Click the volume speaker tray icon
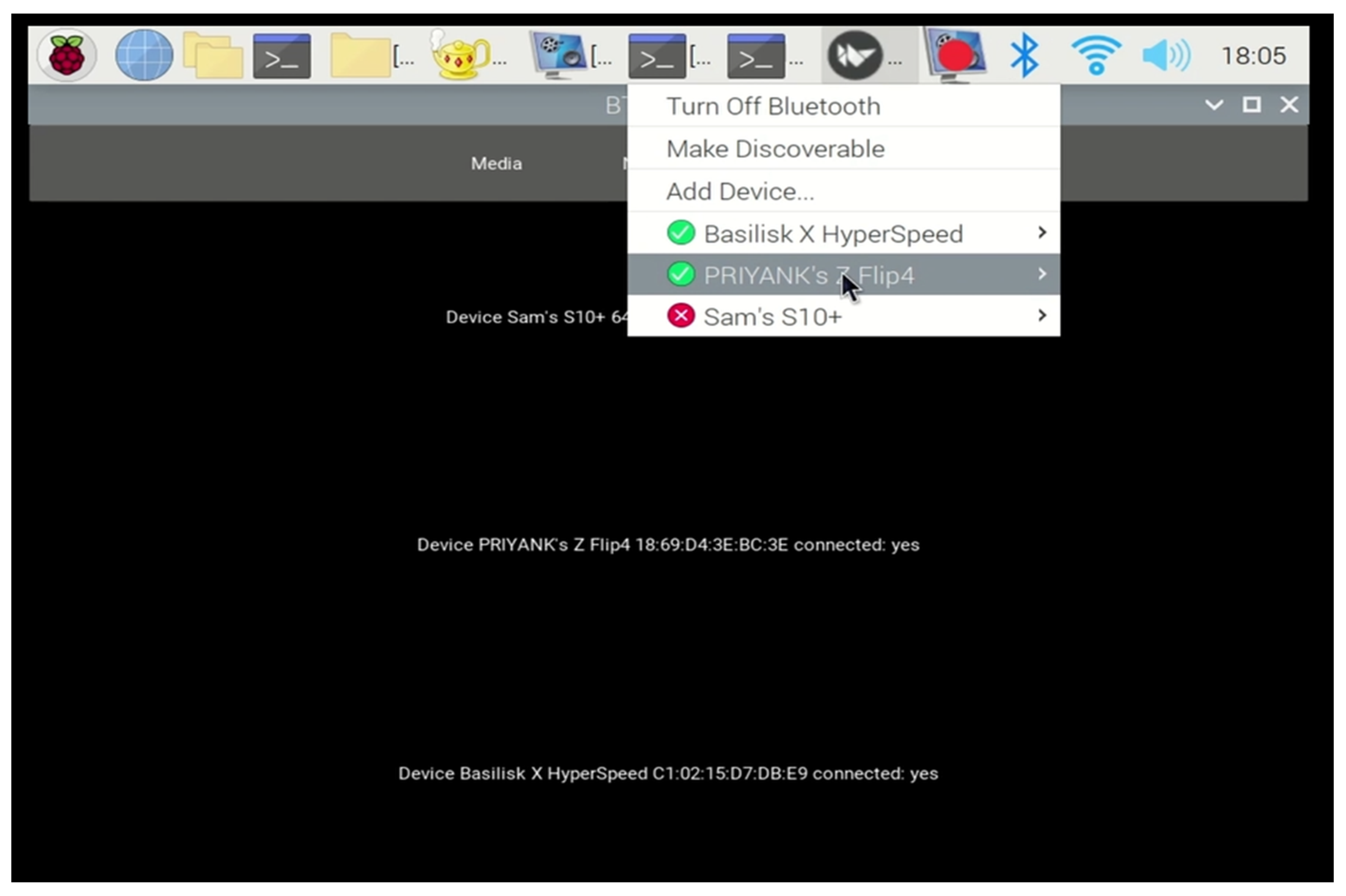 click(1166, 55)
